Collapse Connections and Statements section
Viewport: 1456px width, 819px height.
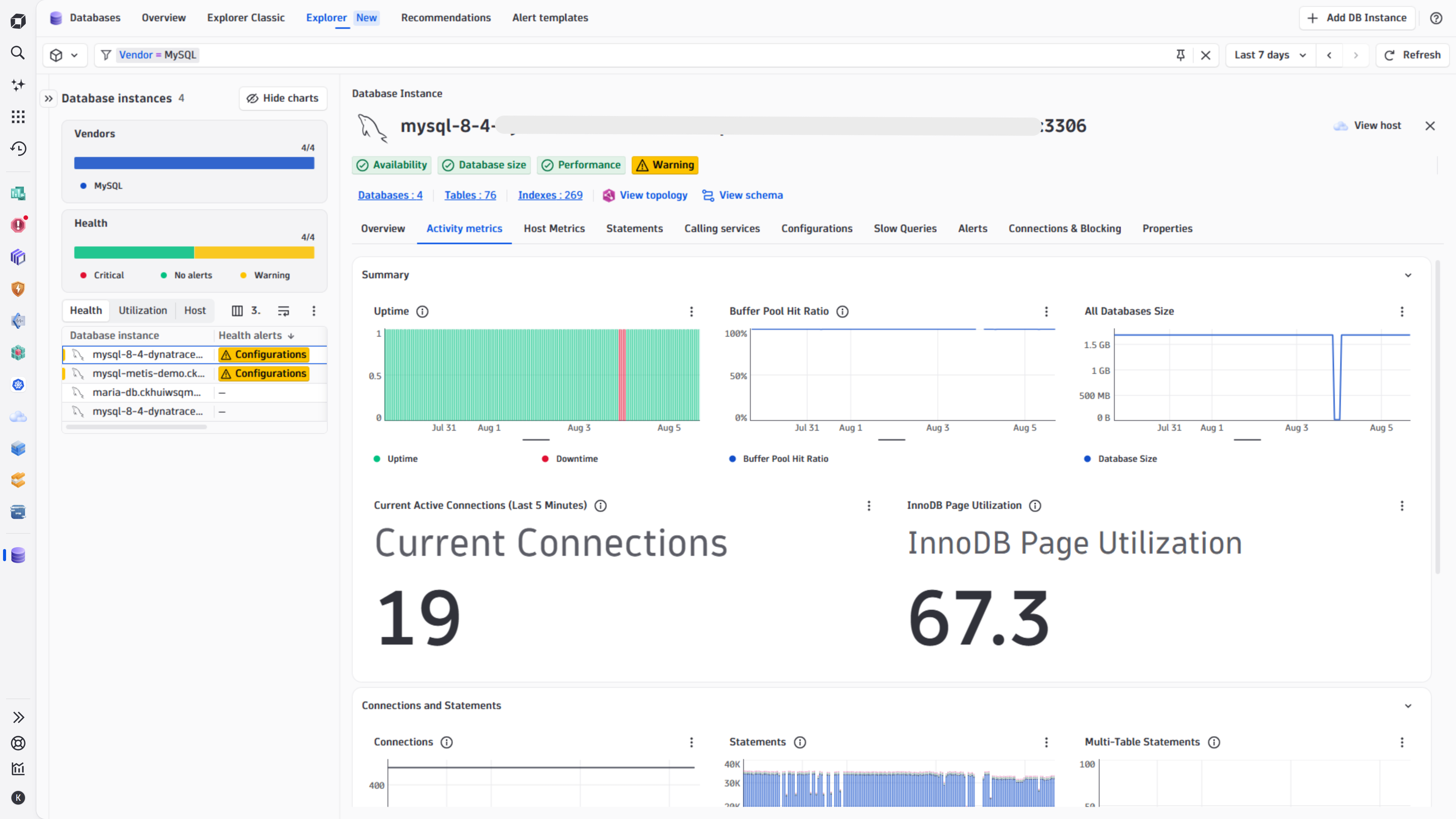1408,706
